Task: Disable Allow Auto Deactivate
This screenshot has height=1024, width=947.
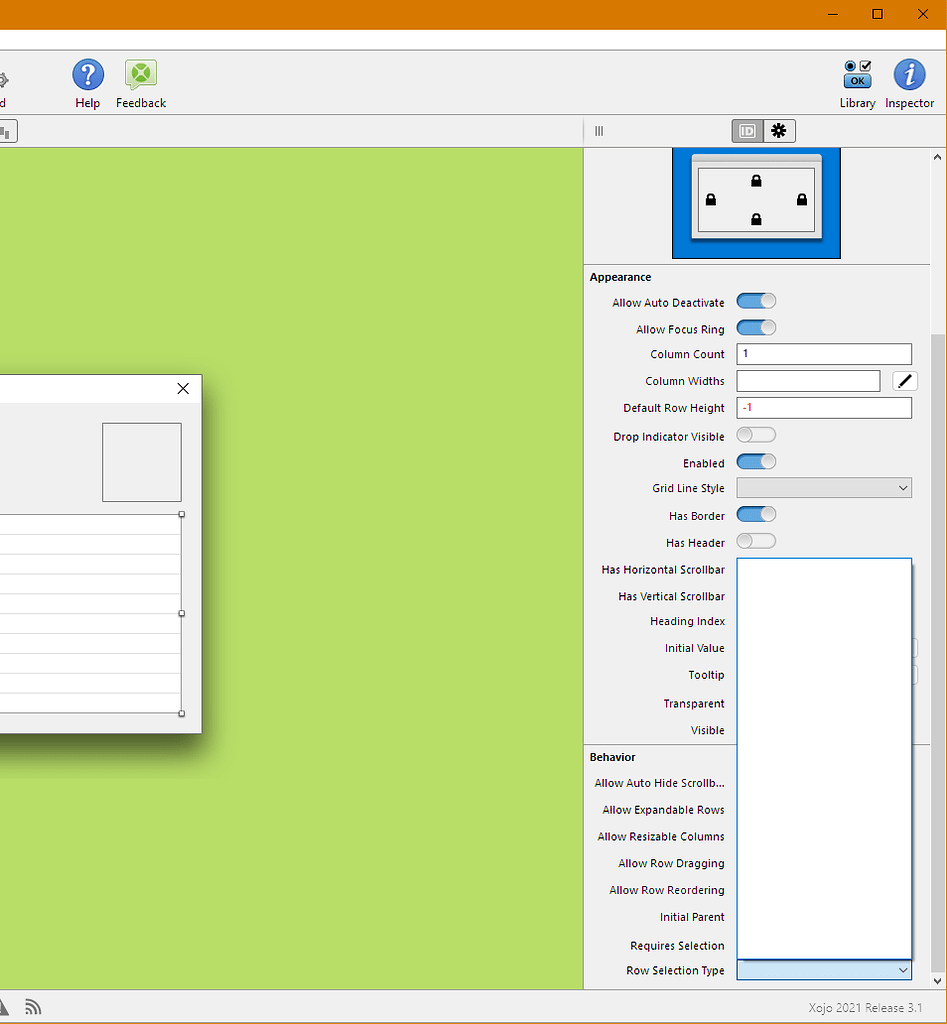Action: coord(756,301)
